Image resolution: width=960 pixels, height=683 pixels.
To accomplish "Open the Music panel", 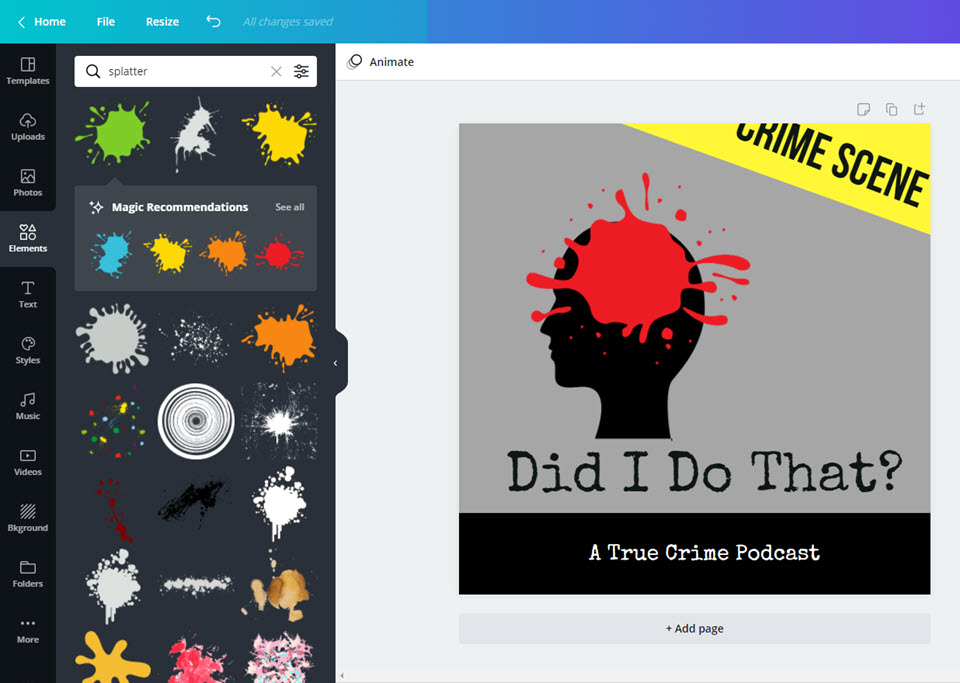I will [28, 406].
